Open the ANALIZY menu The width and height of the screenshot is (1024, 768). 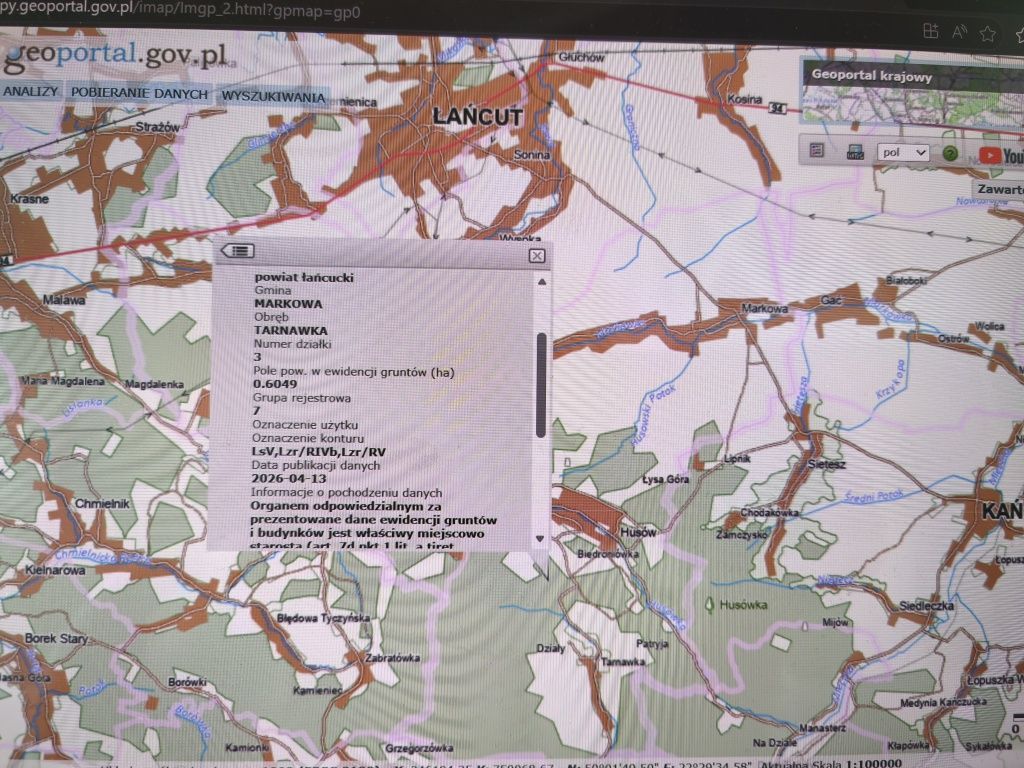(30, 94)
